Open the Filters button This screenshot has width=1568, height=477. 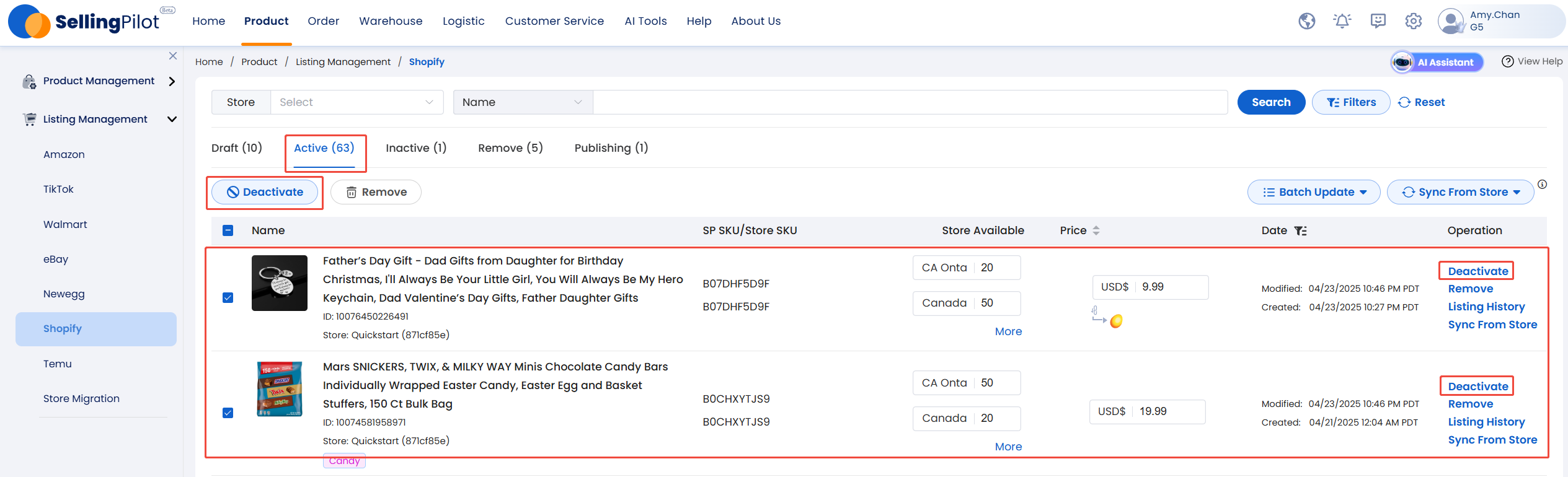click(1351, 102)
